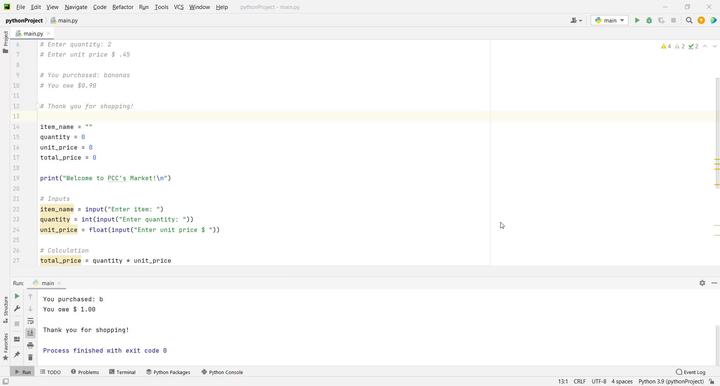The image size is (720, 386).
Task: Click the up-the-stack-trace arrow
Action: pos(30,296)
